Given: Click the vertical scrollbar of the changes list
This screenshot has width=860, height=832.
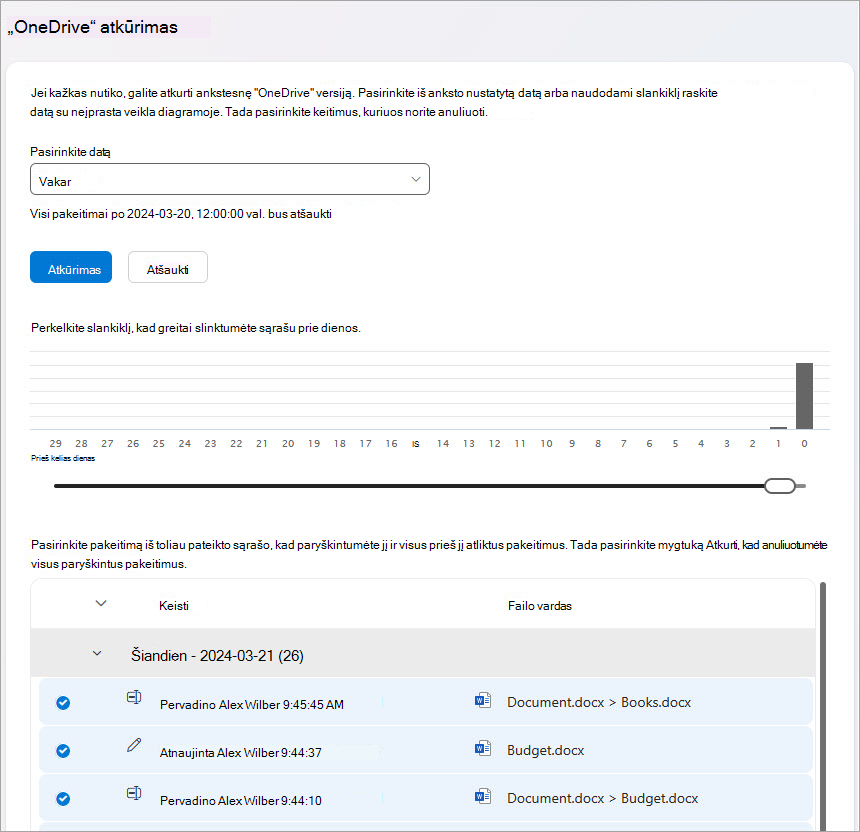Looking at the screenshot, I should click(823, 706).
